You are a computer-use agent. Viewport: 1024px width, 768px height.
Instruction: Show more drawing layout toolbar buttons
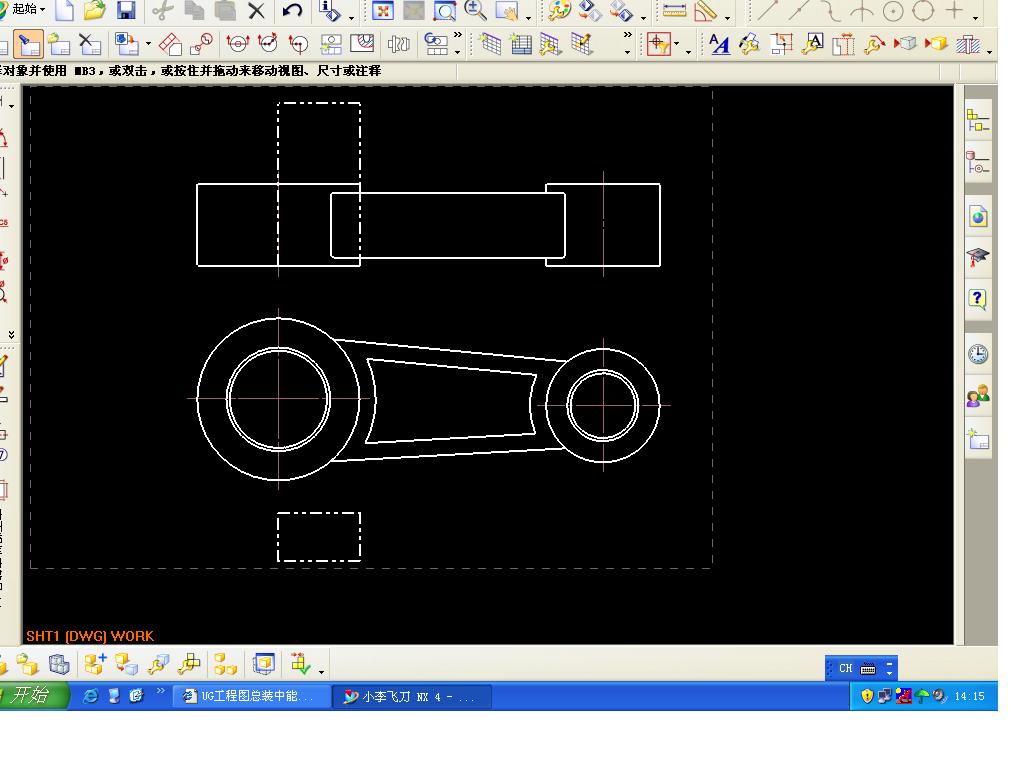click(458, 35)
